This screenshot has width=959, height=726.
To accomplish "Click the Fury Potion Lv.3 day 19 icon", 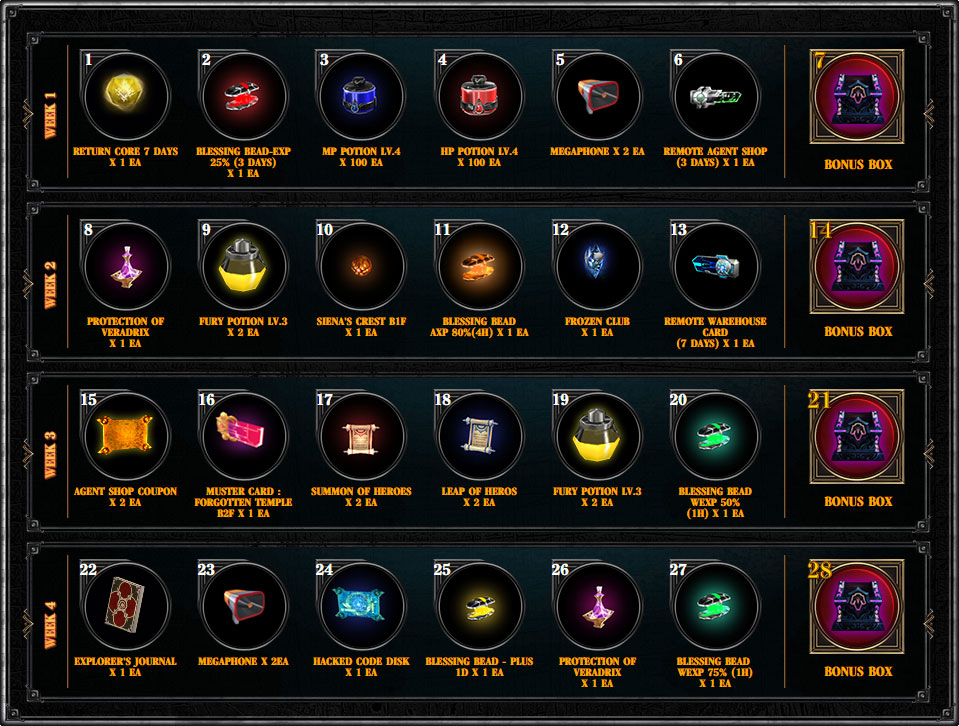I will (598, 436).
